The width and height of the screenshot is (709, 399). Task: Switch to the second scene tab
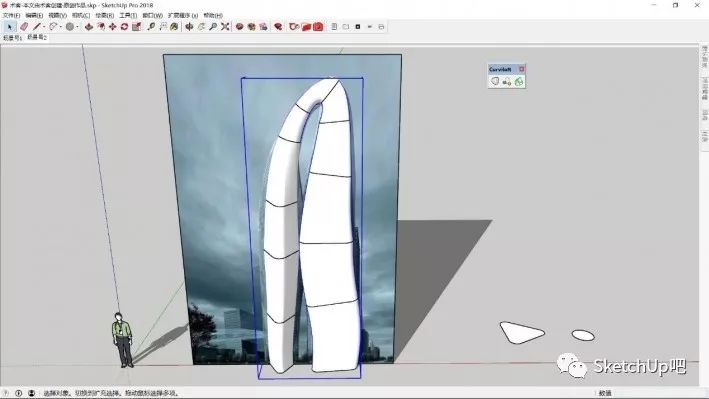coord(37,38)
